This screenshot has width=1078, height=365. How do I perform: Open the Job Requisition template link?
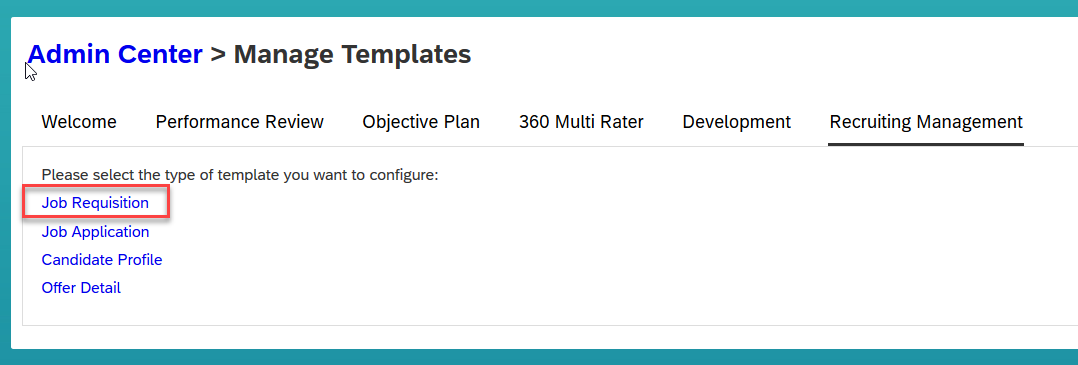pos(95,203)
